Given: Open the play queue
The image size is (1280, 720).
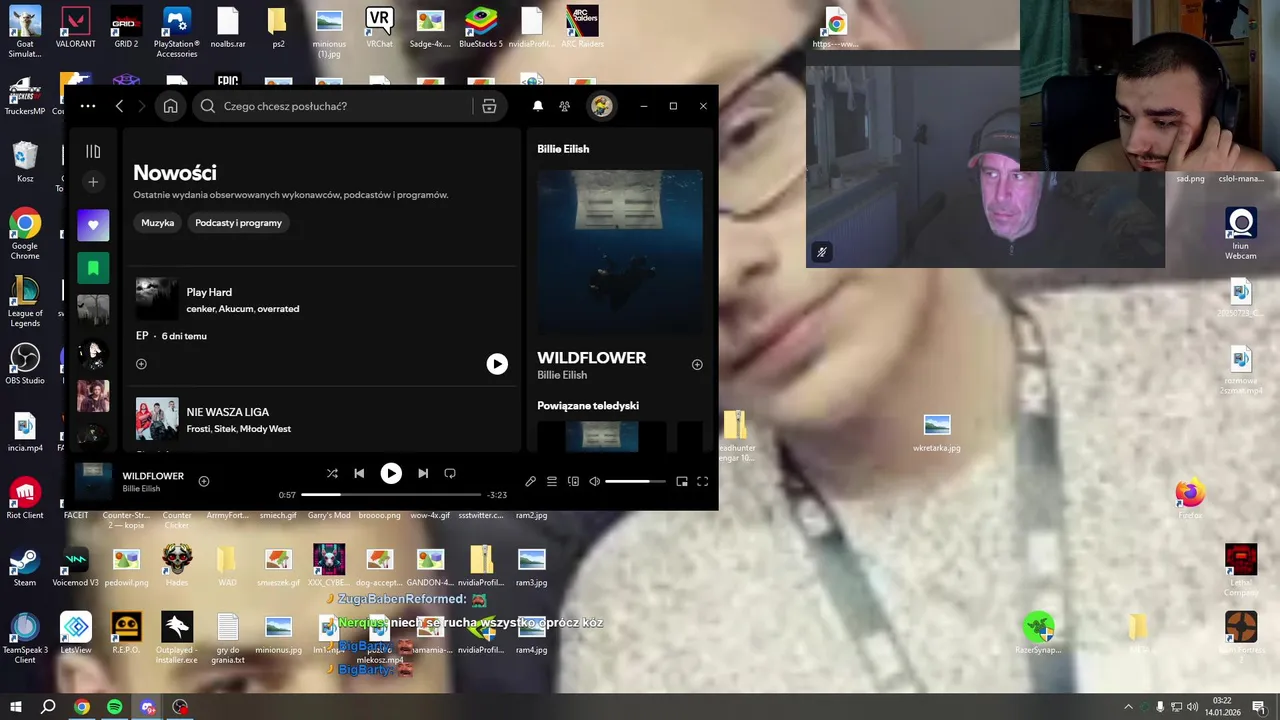Looking at the screenshot, I should 552,481.
